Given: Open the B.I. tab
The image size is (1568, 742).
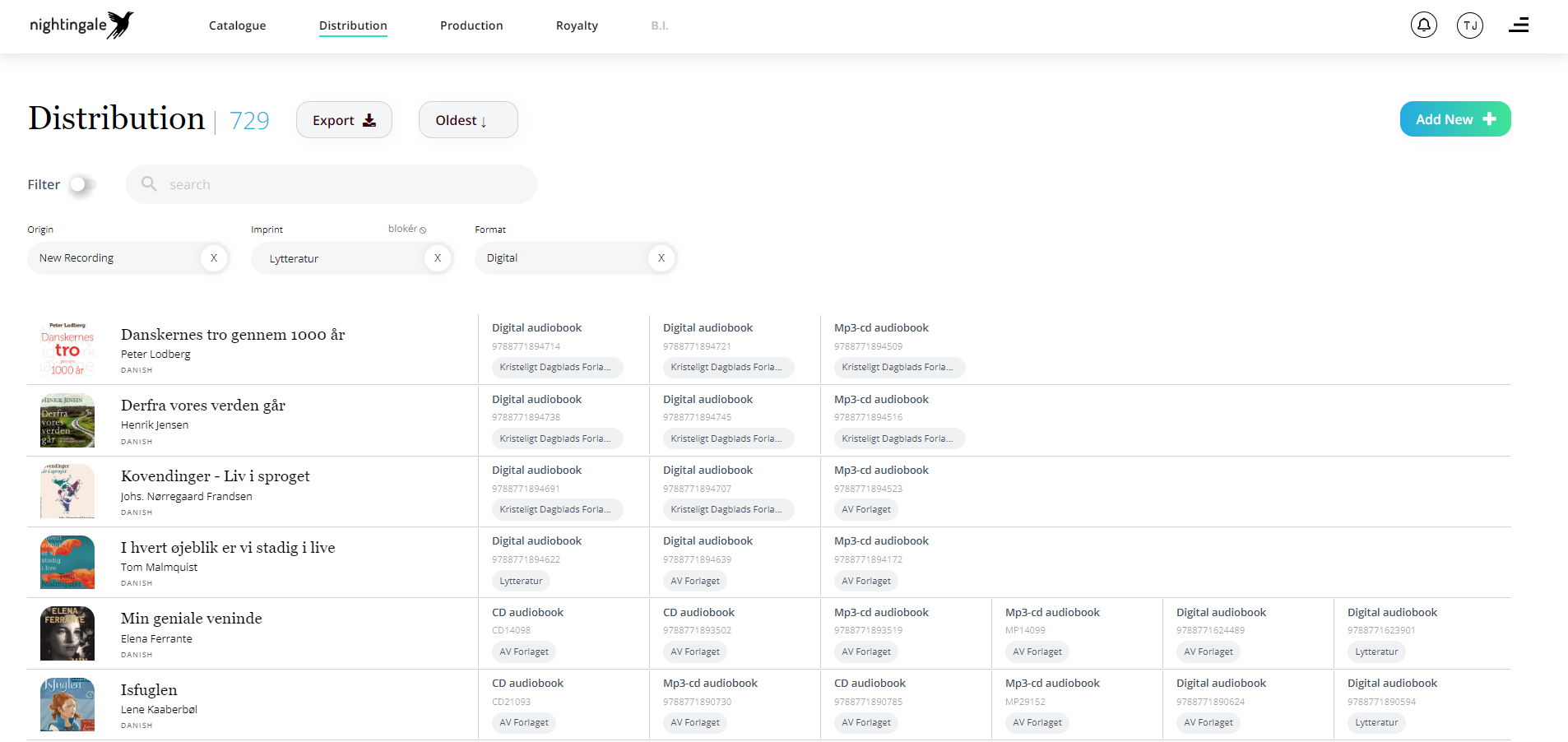Looking at the screenshot, I should point(660,26).
